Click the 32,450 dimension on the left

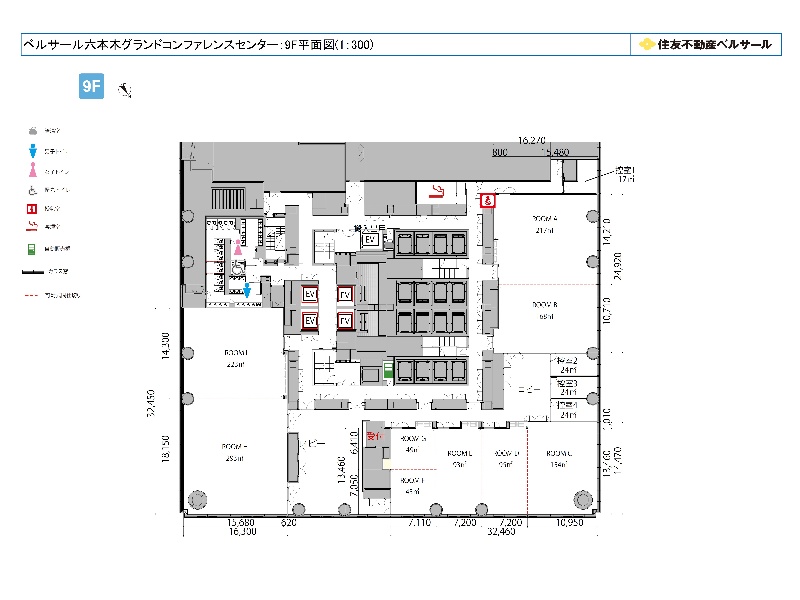pos(152,403)
